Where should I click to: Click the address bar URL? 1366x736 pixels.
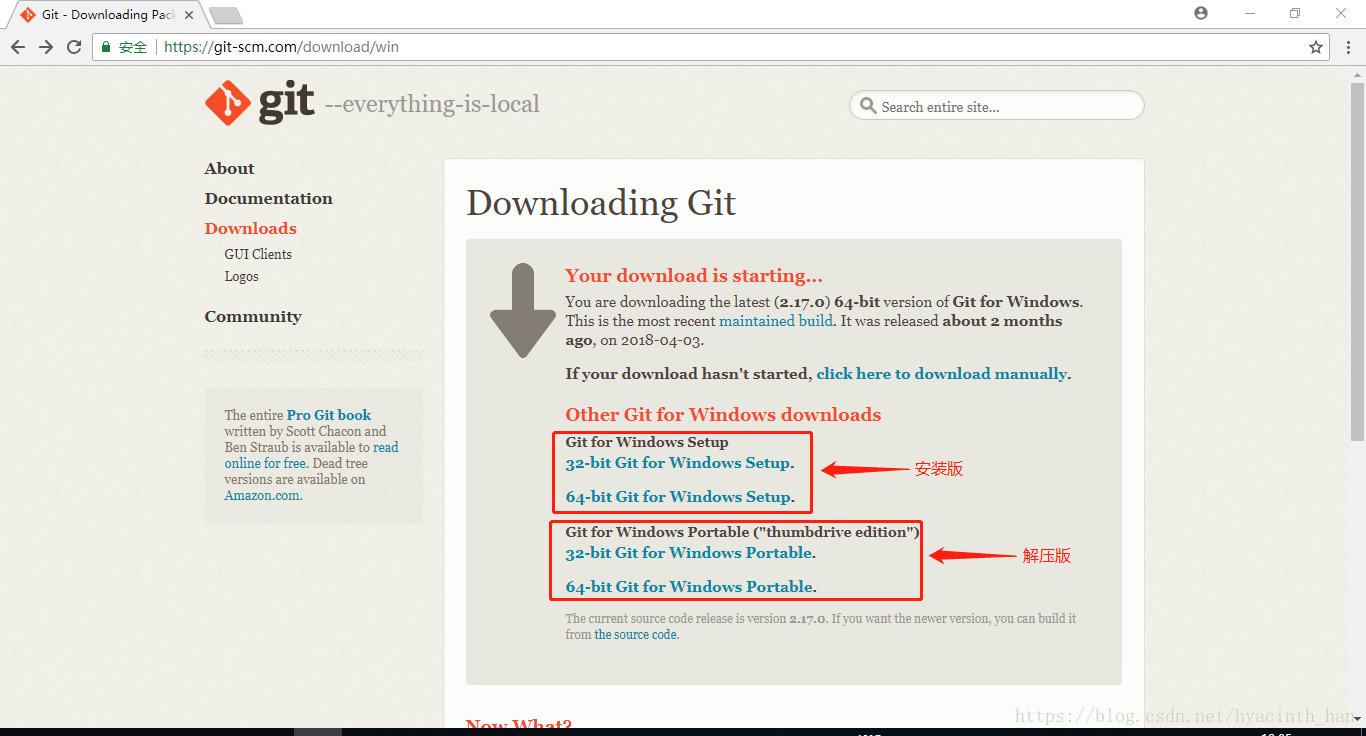[x=281, y=47]
